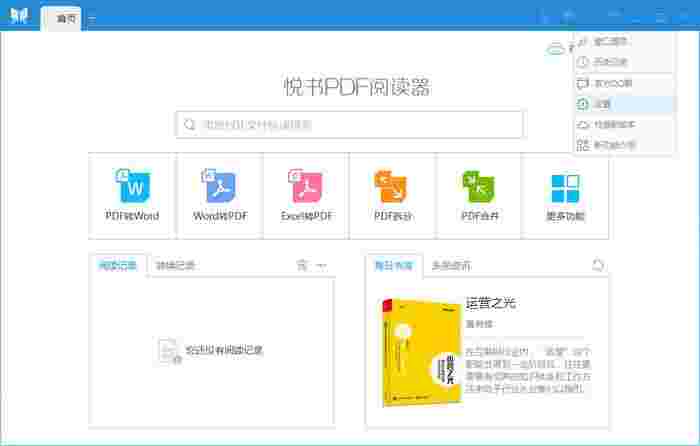
Task: Click the 运营之光 book description paragraph
Action: (x=528, y=370)
